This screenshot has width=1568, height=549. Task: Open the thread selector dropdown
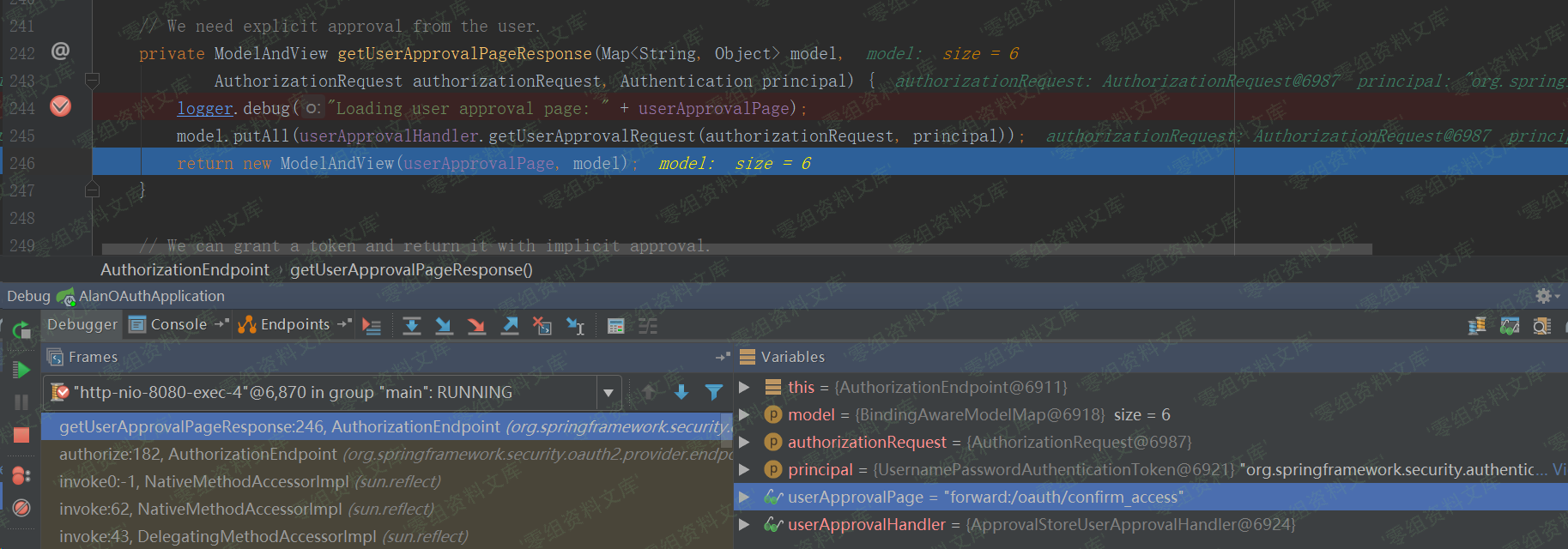[x=608, y=393]
